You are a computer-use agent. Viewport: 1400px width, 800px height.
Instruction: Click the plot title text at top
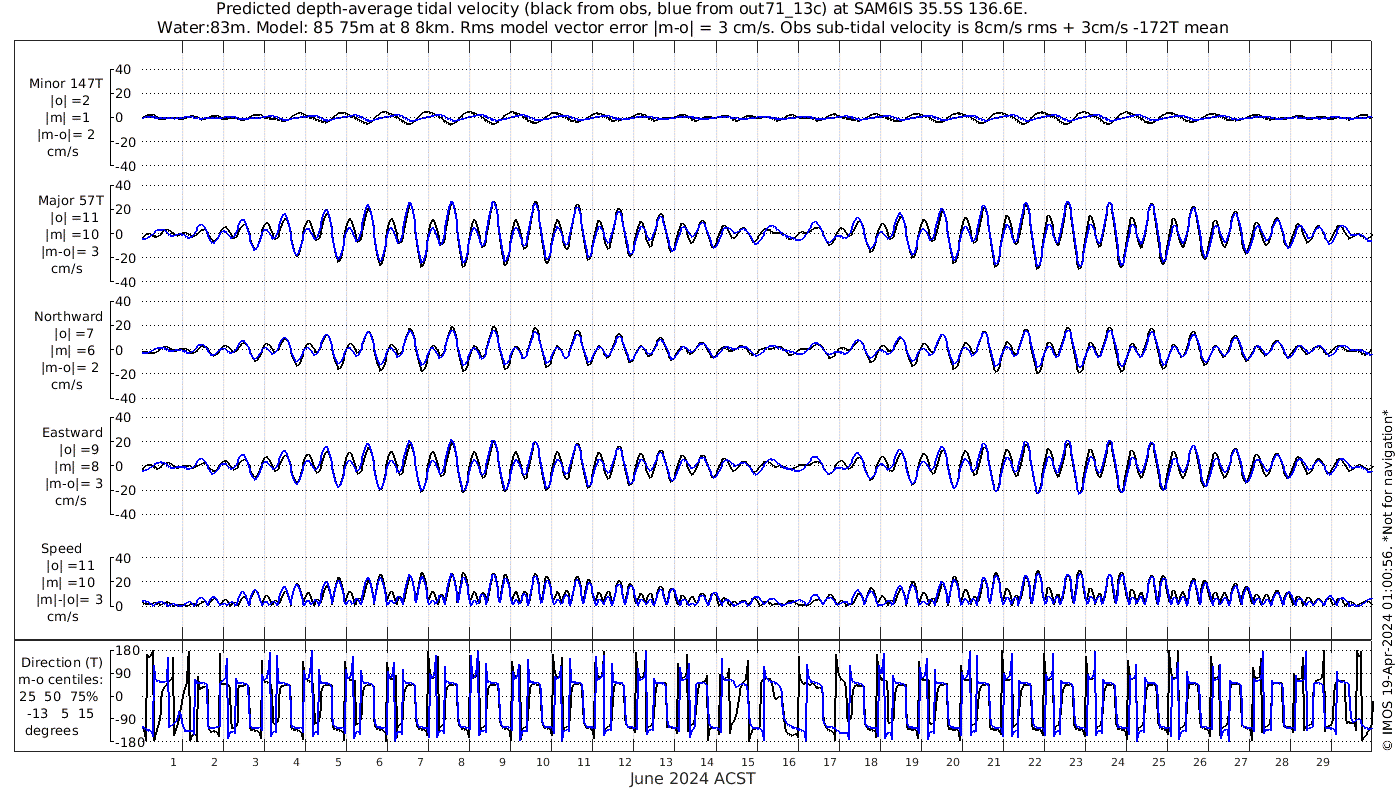coord(693,18)
